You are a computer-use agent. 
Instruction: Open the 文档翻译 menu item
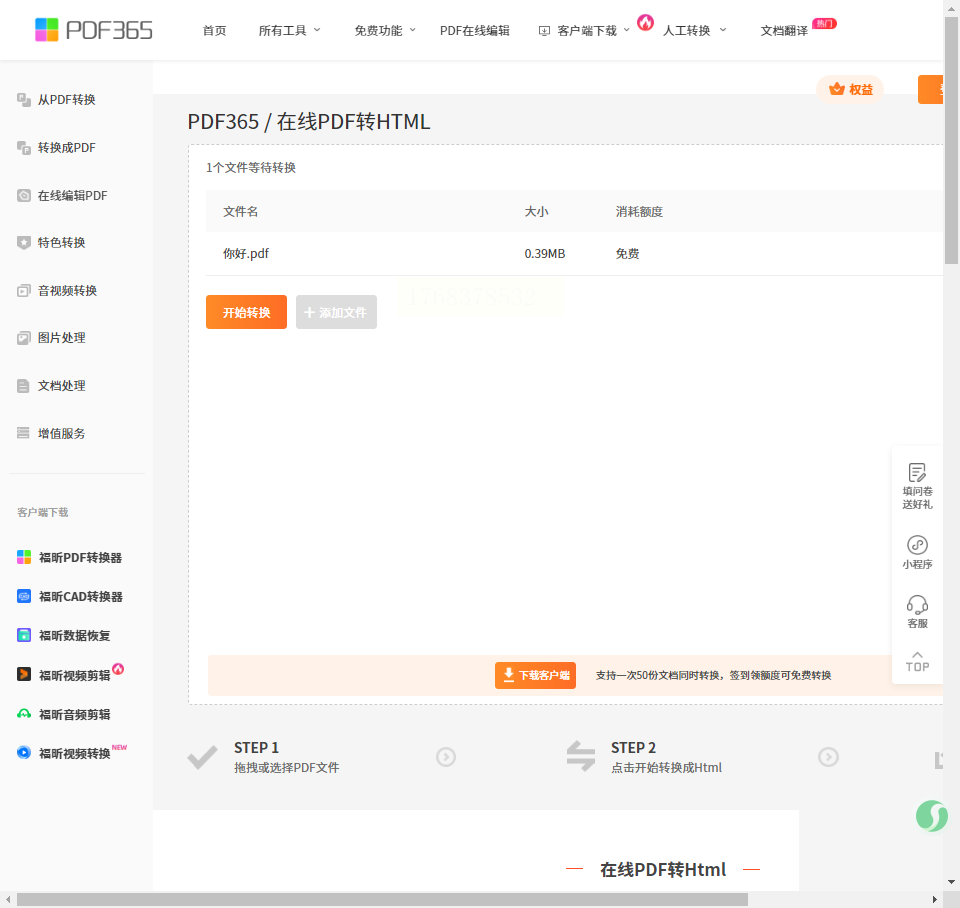[784, 31]
